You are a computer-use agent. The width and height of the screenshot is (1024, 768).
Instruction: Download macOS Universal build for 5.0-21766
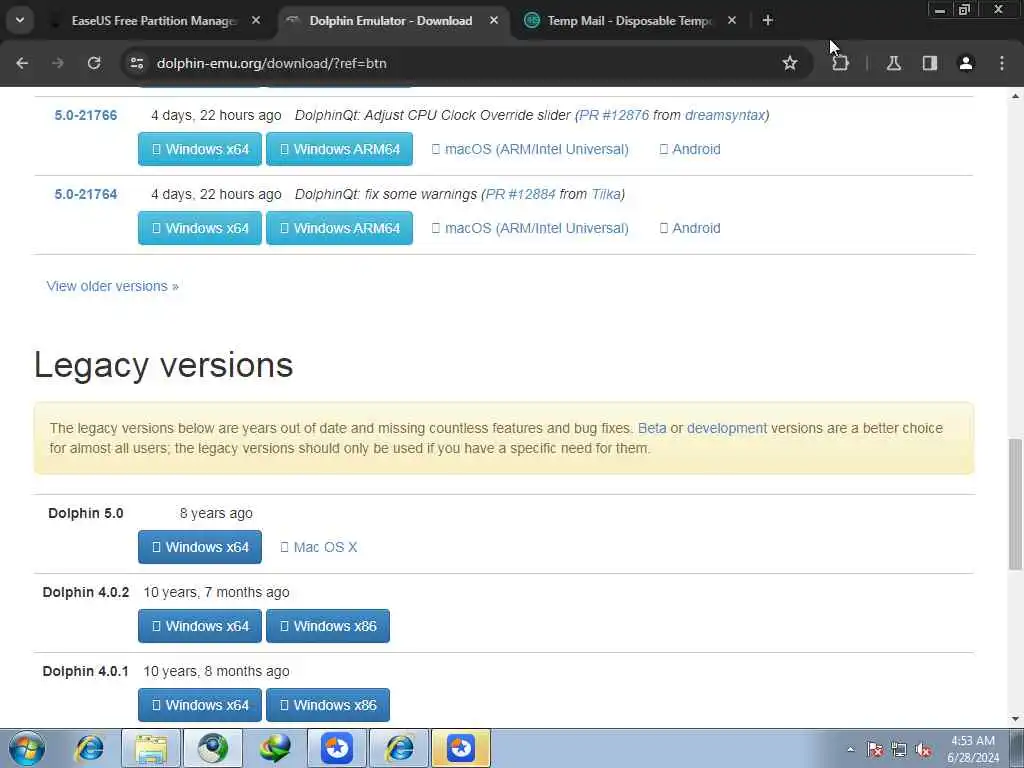coord(530,149)
